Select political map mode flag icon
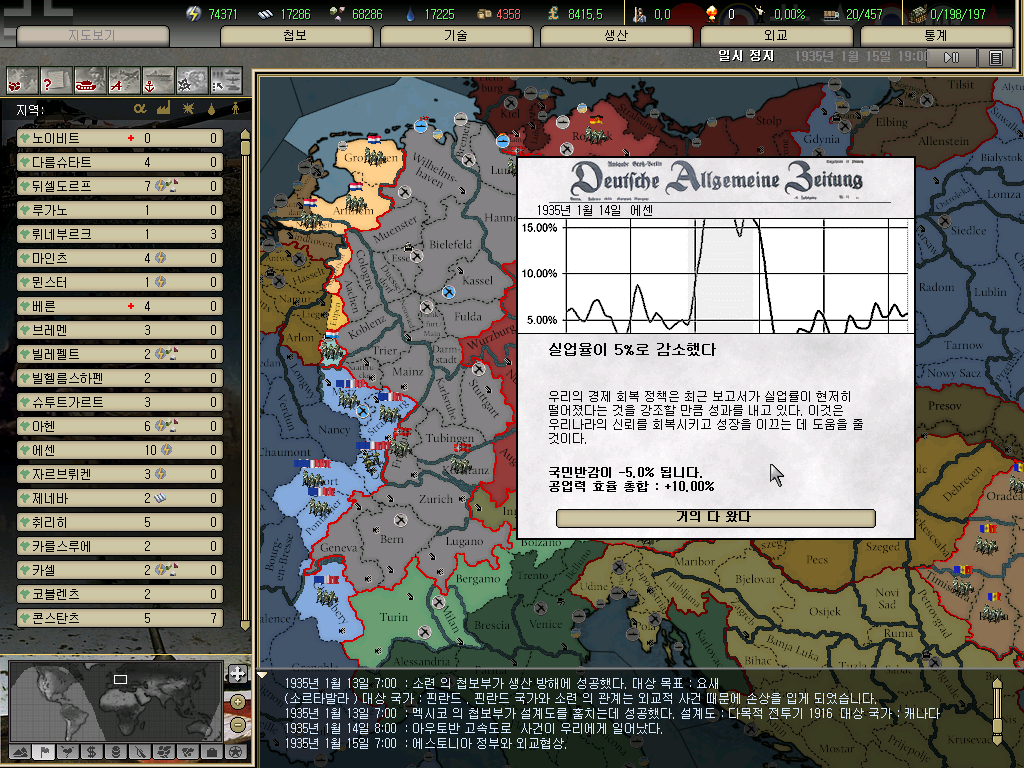Screen dimensions: 1024x768 [x=44, y=752]
